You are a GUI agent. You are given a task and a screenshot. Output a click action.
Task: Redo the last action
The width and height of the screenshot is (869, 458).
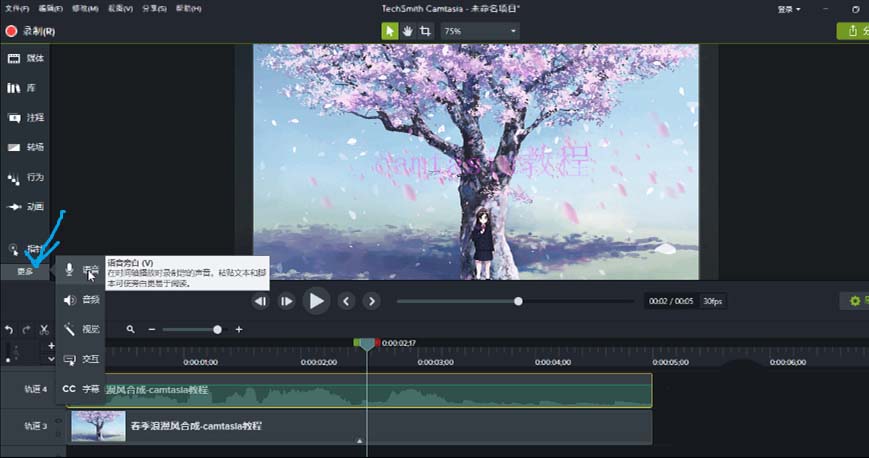click(x=27, y=330)
